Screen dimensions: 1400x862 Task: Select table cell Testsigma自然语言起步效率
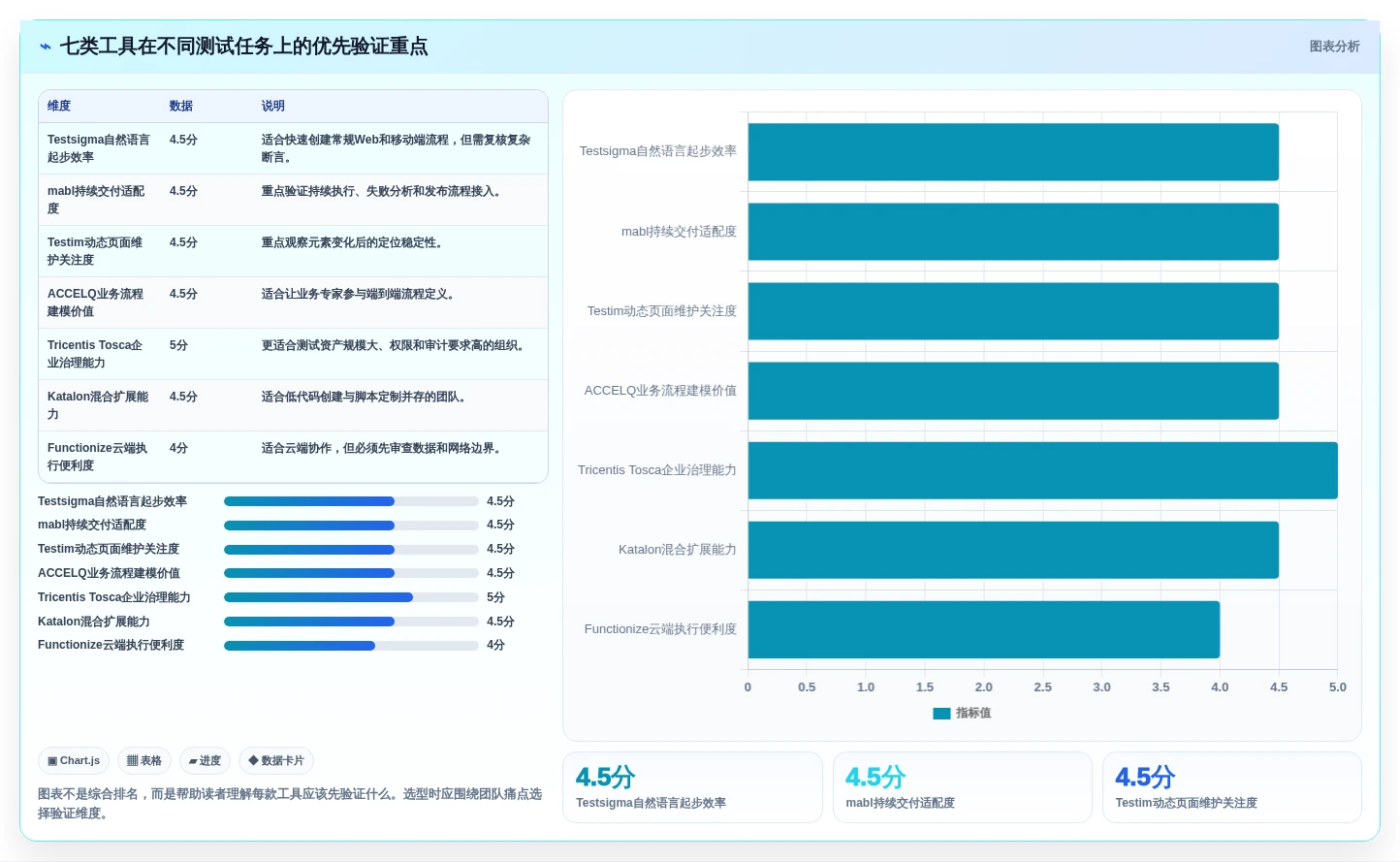99,148
